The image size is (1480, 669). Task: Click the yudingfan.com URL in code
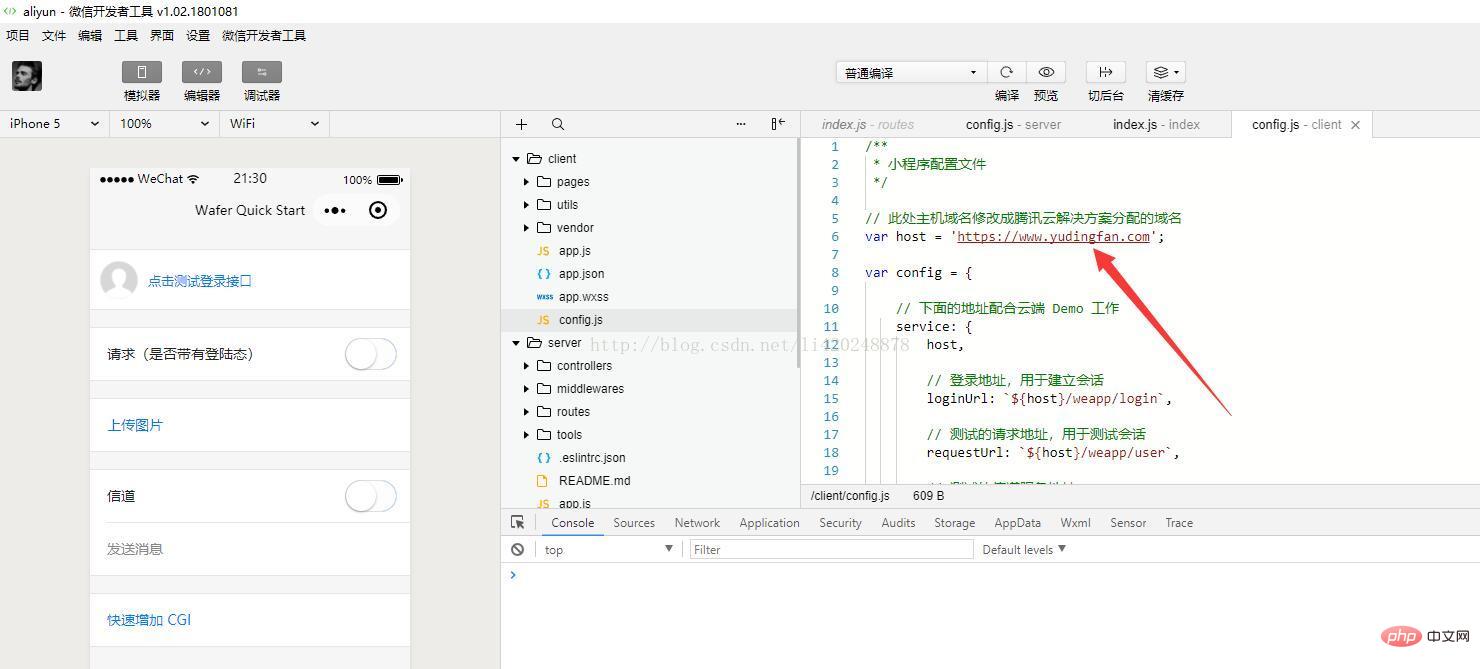pyautogui.click(x=1054, y=237)
